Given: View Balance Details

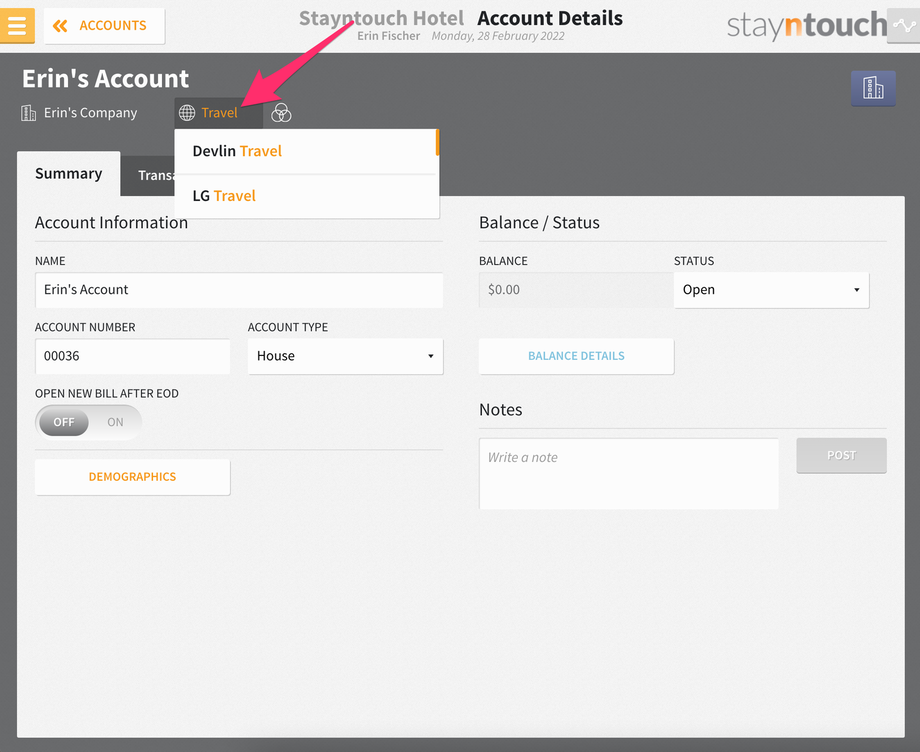Looking at the screenshot, I should click(576, 356).
